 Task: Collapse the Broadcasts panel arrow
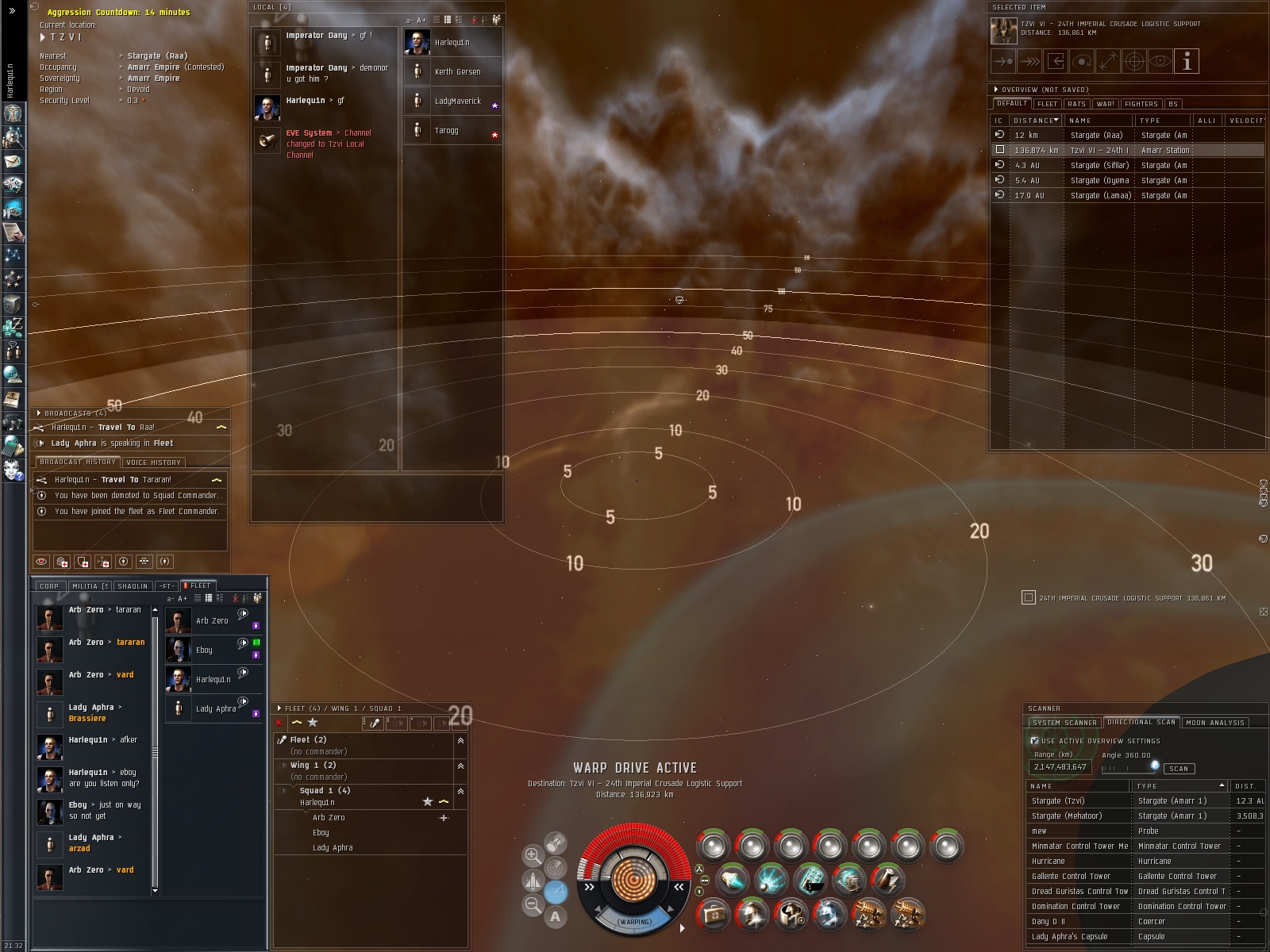click(x=38, y=413)
